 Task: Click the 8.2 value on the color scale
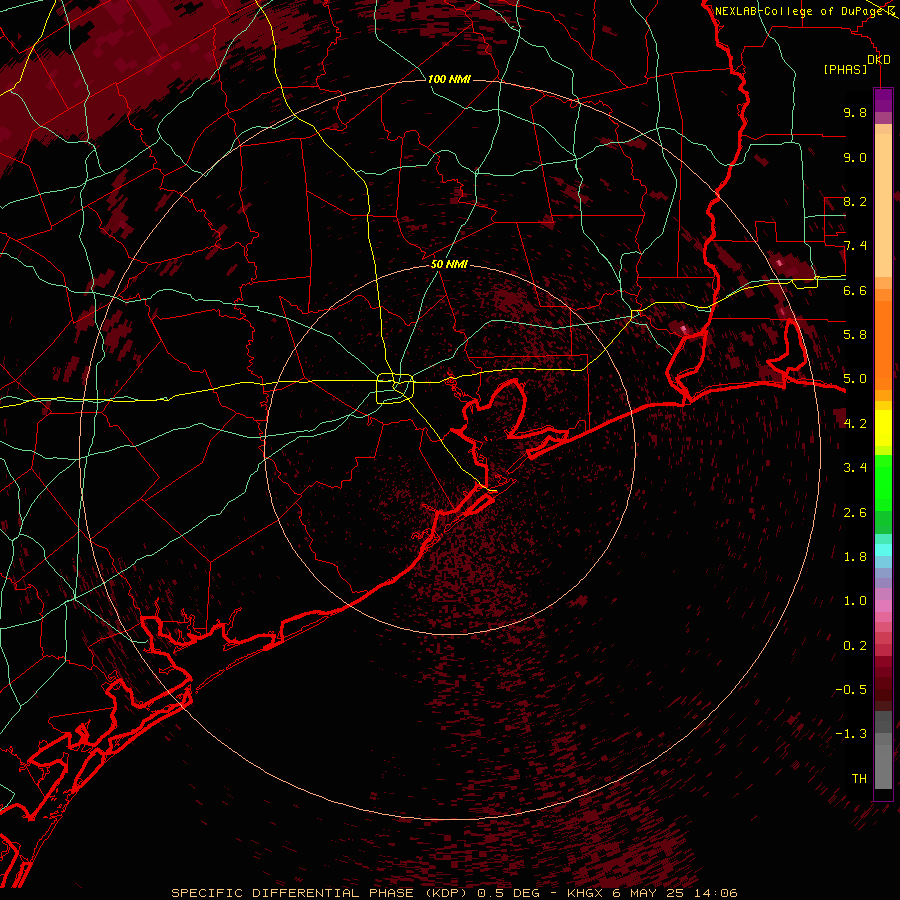tap(855, 201)
